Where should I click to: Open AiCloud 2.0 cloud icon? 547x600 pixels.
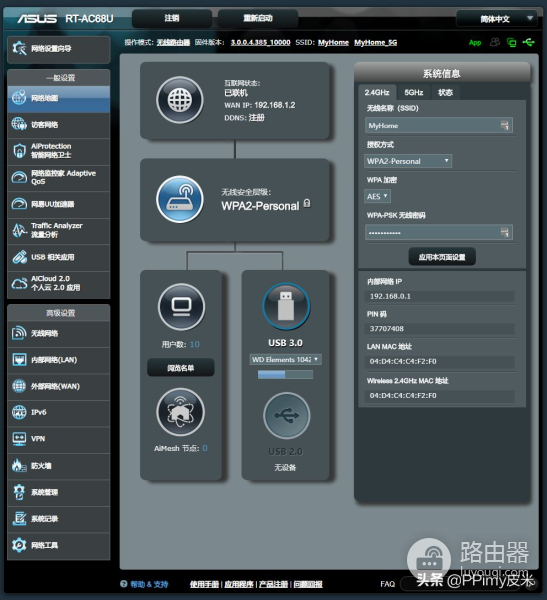[x=19, y=283]
